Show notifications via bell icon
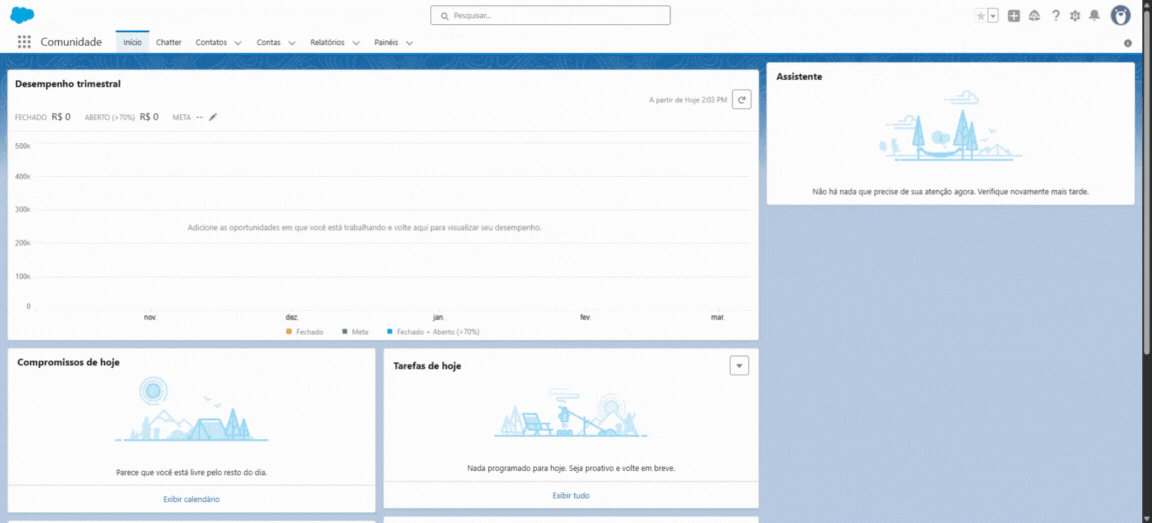Image resolution: width=1152 pixels, height=523 pixels. [x=1094, y=16]
